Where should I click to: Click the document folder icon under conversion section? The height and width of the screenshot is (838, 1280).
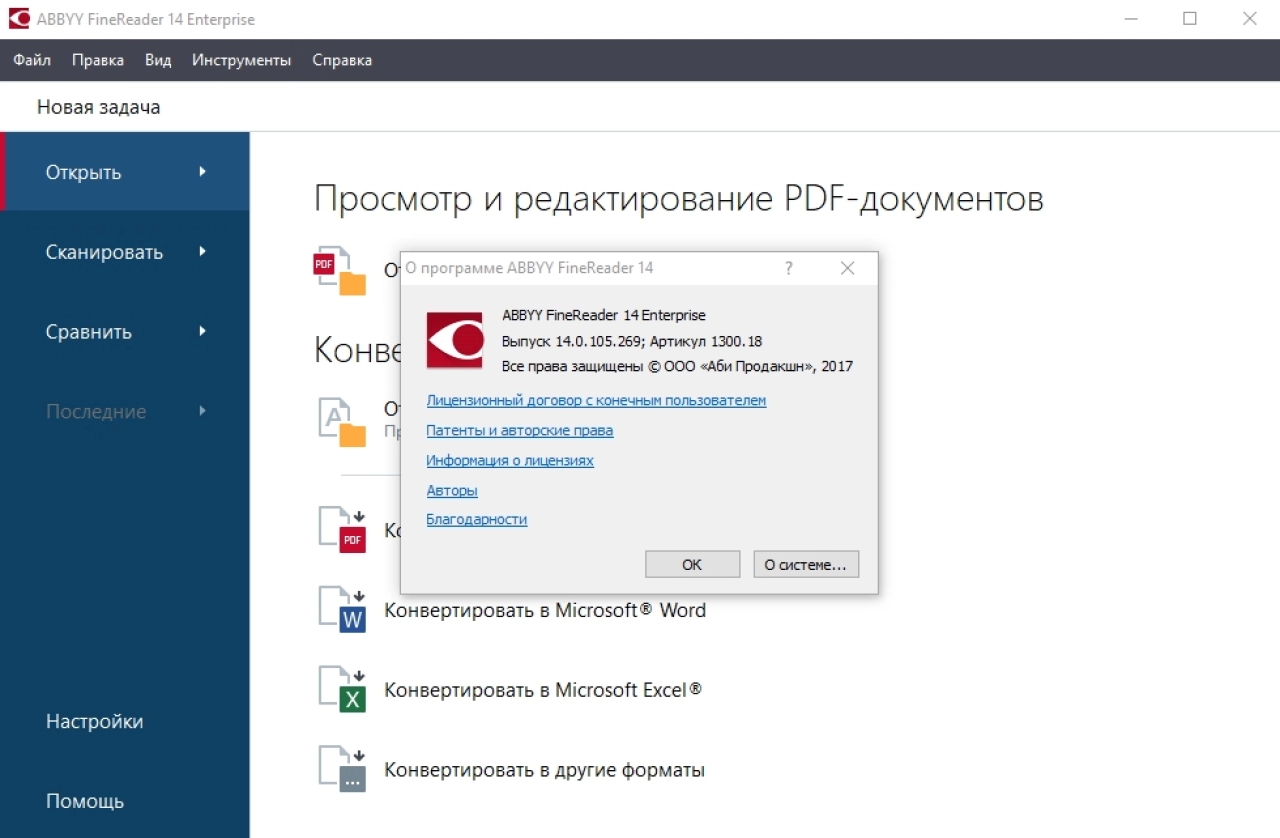[x=341, y=421]
